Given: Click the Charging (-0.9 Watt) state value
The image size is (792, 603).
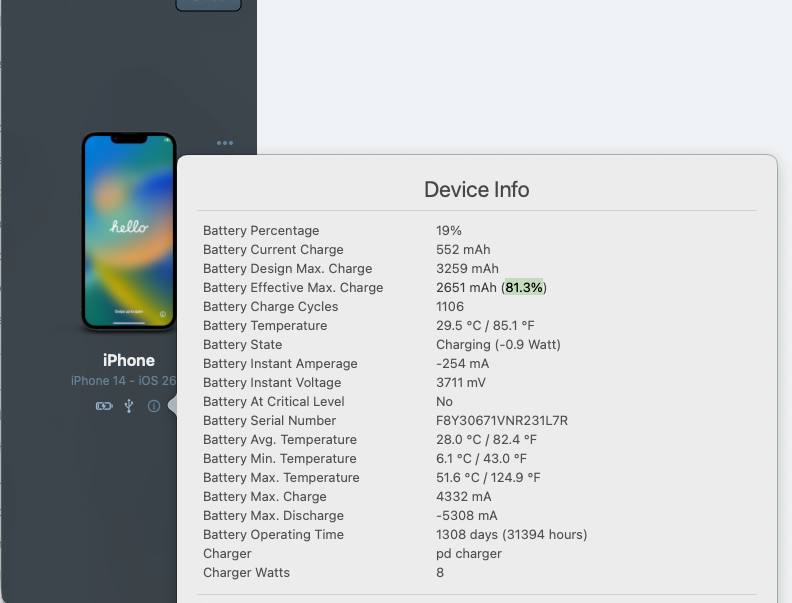Looking at the screenshot, I should 498,344.
